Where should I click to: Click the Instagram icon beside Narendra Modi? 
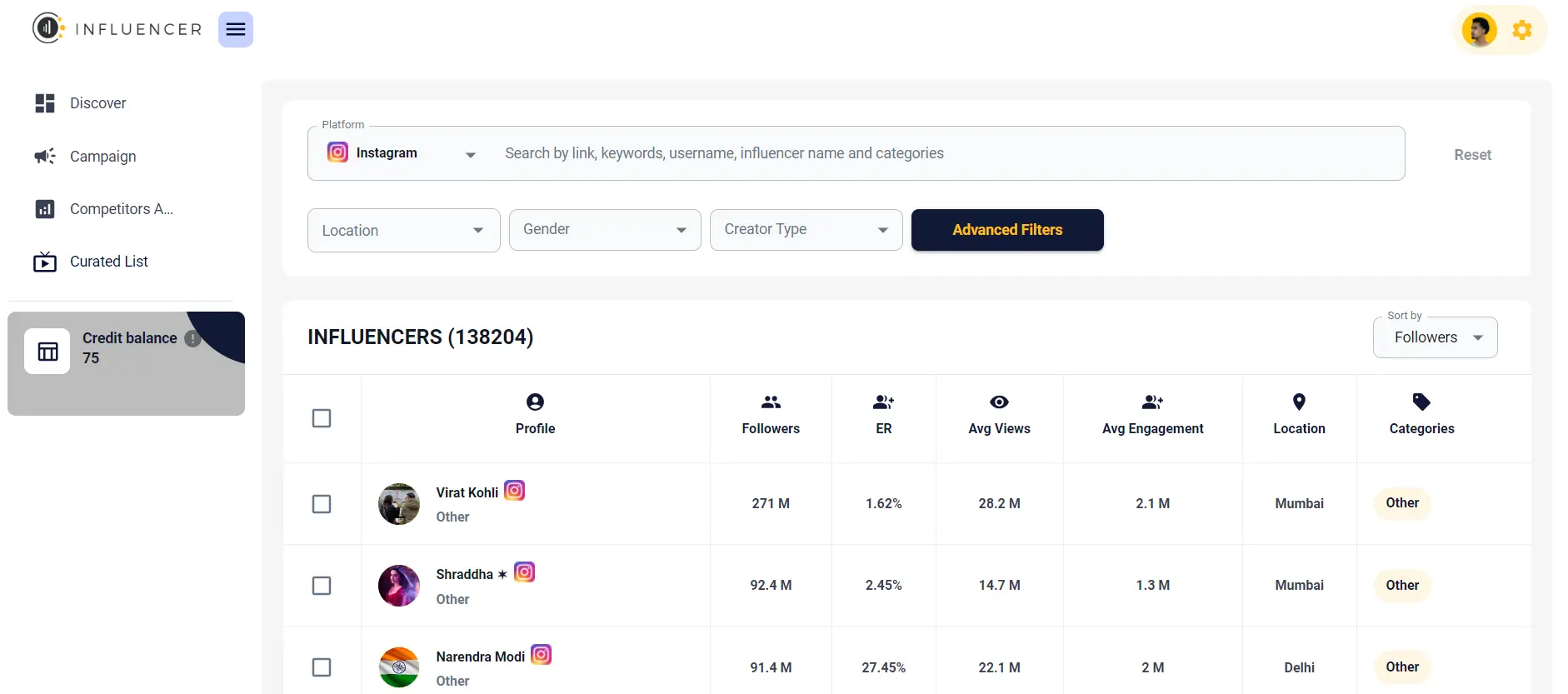tap(542, 655)
